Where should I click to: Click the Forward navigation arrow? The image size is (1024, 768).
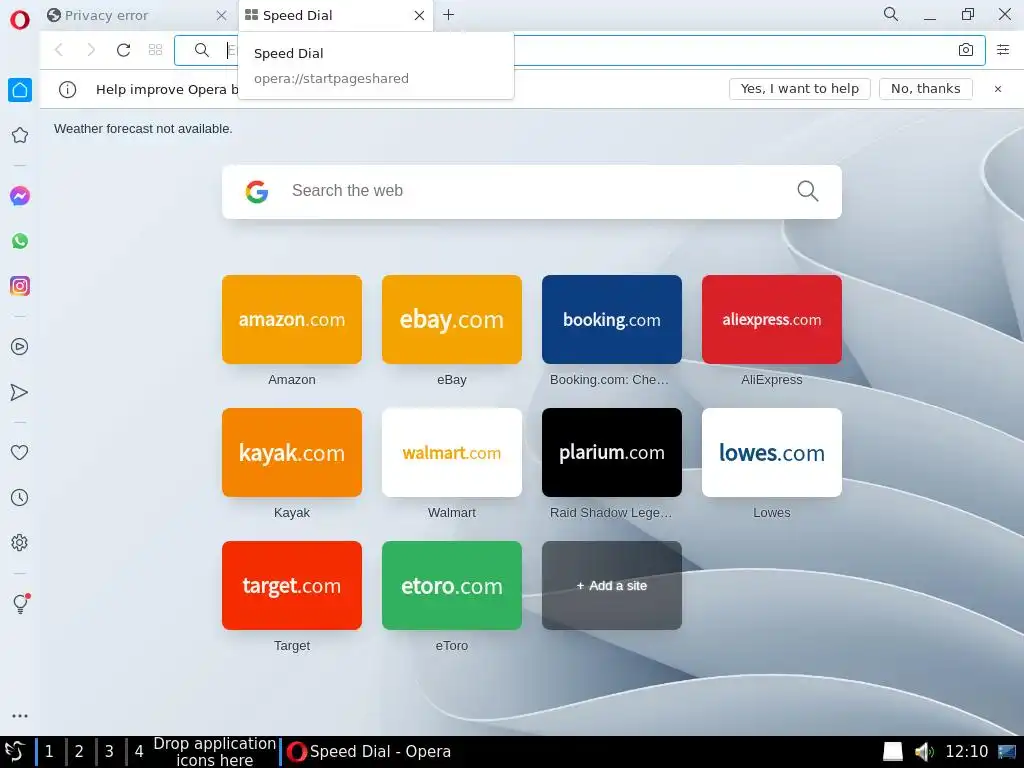pyautogui.click(x=91, y=50)
